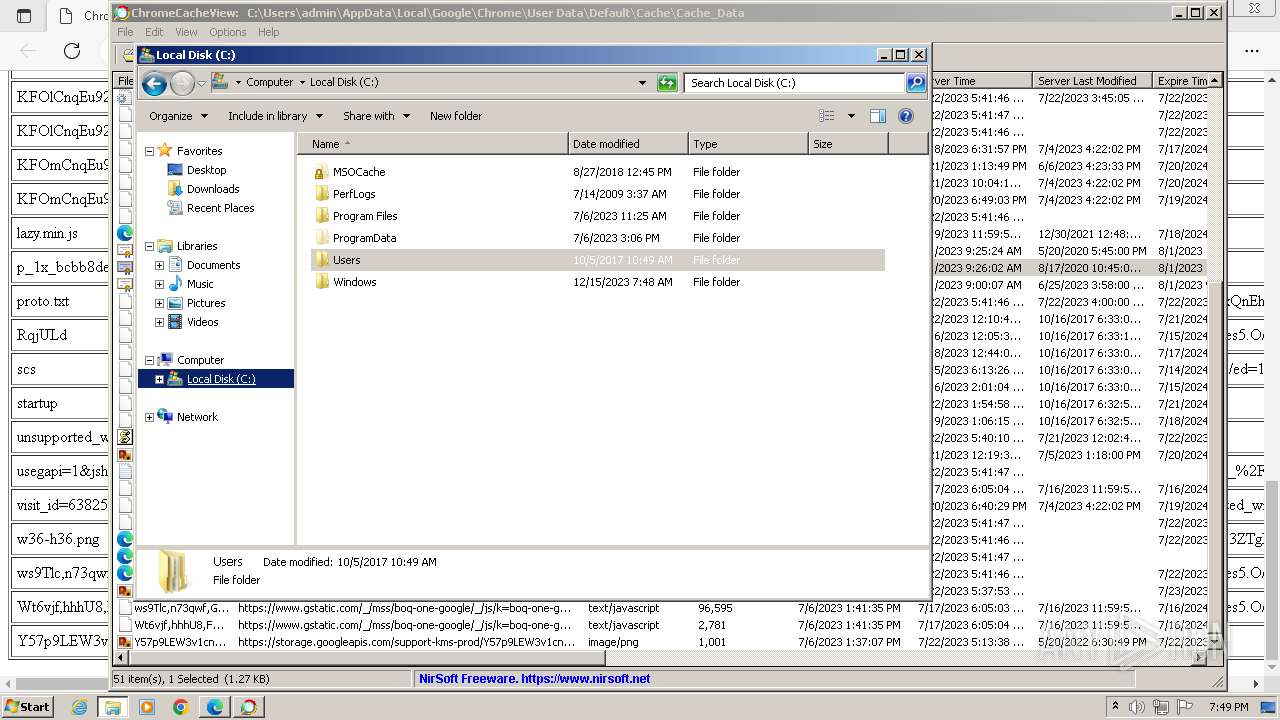This screenshot has width=1280, height=720.
Task: Click the change view icon in Explorer toolbar
Action: (x=827, y=116)
